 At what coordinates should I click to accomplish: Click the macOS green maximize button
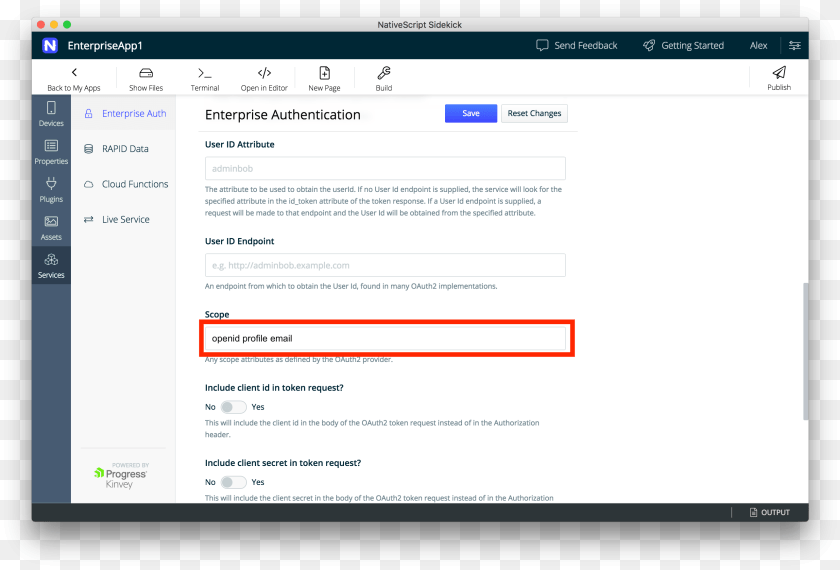click(x=67, y=25)
